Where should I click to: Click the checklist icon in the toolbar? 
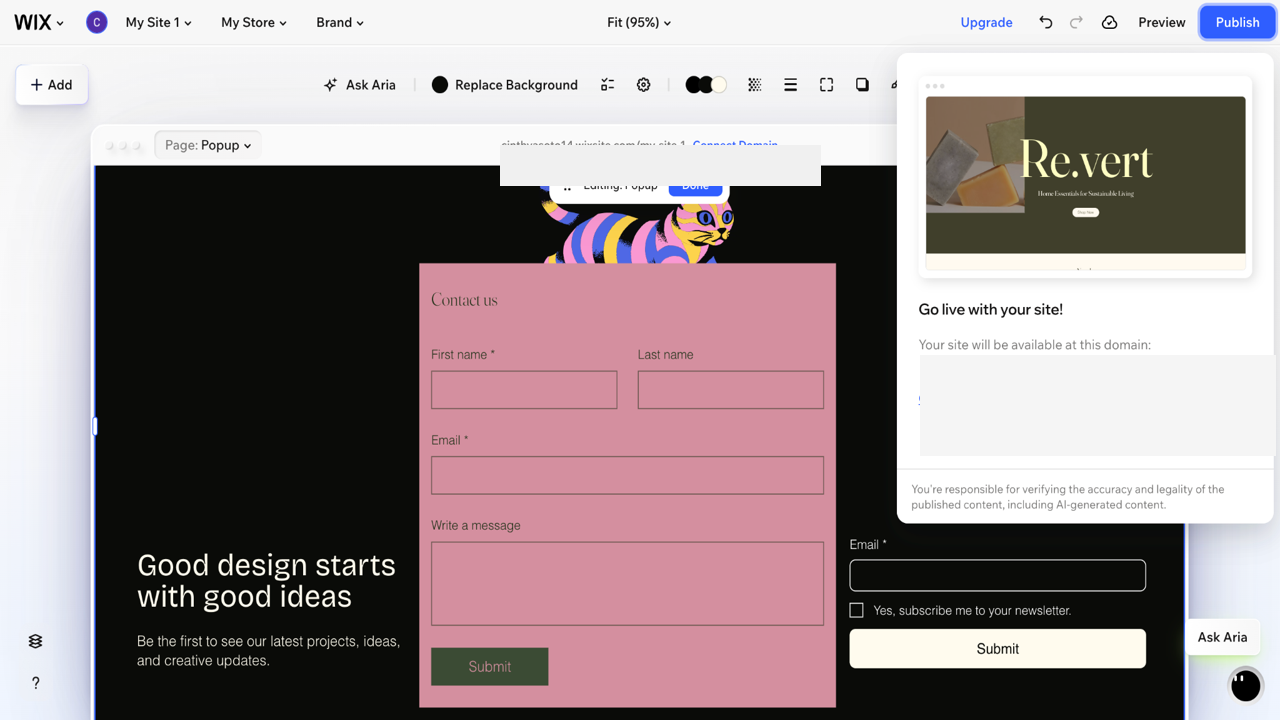pos(607,85)
